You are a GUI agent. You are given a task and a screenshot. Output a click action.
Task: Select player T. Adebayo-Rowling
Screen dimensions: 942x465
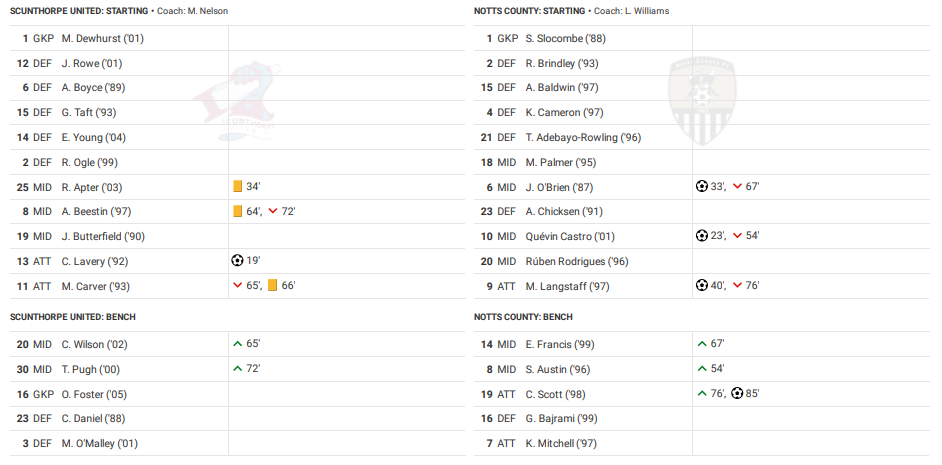583,137
